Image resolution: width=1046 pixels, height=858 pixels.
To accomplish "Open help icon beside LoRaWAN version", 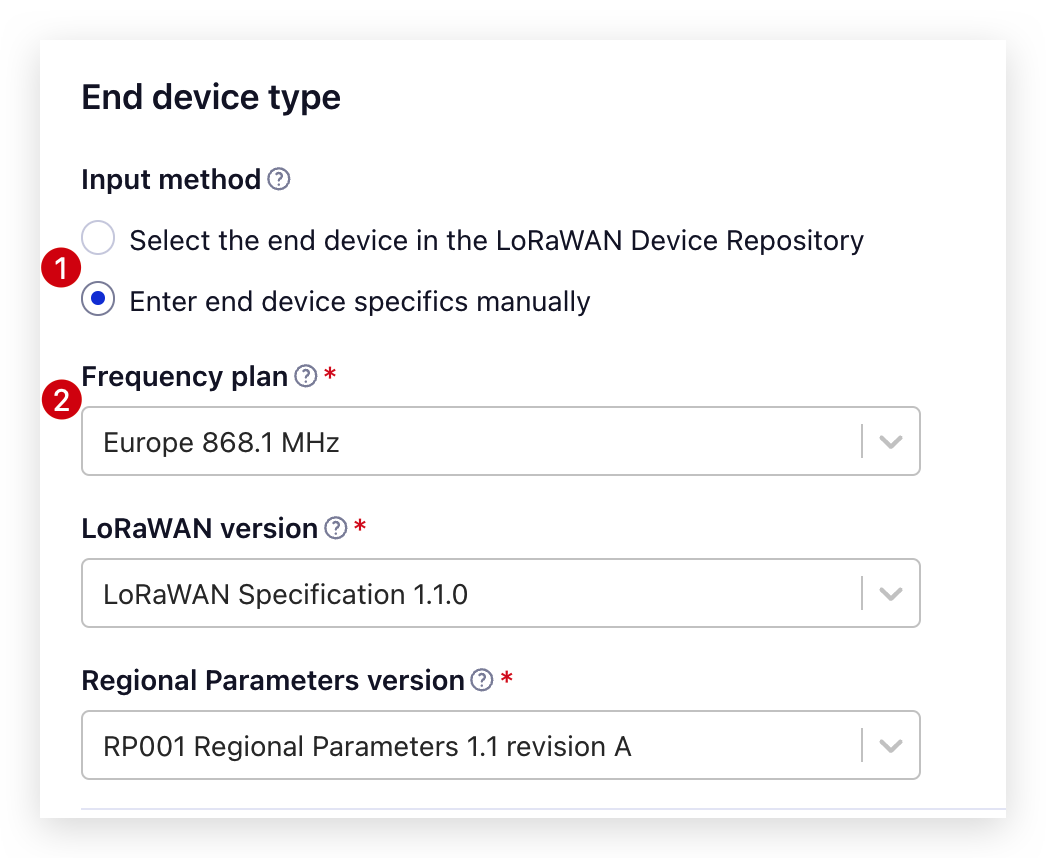I will pyautogui.click(x=336, y=528).
